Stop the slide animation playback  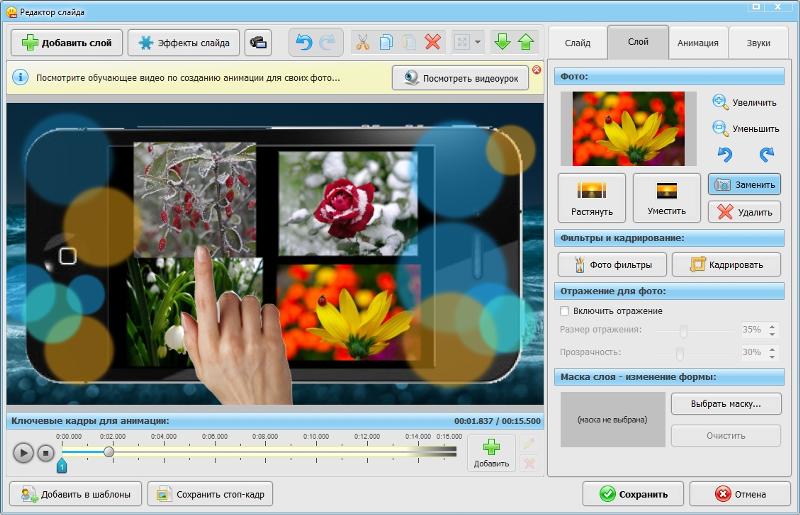46,453
